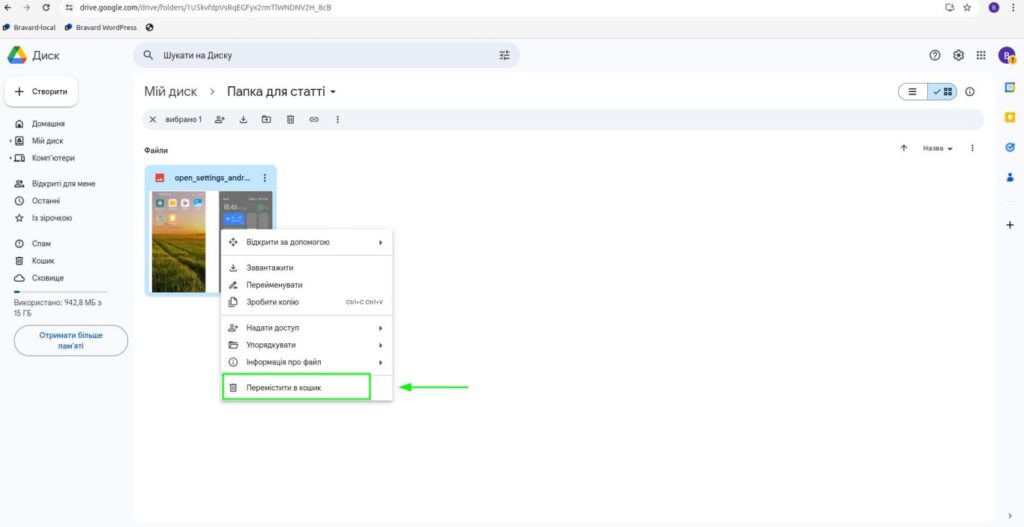Open the Назва sort dropdown
The height and width of the screenshot is (527, 1024).
(x=938, y=148)
